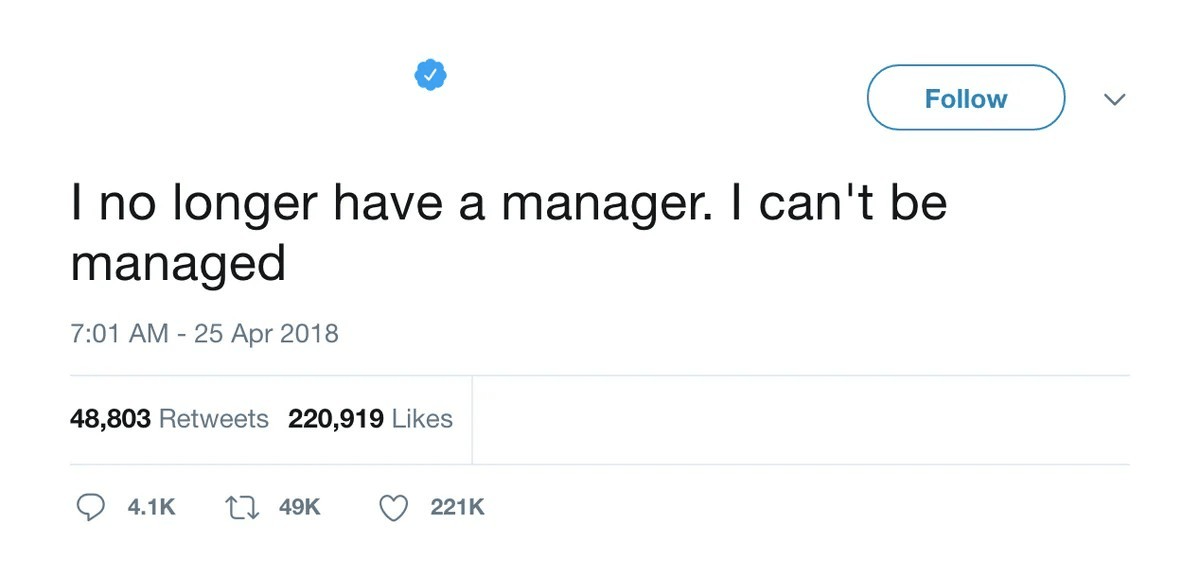1200x577 pixels.
Task: Click the word "Likes" in stats row
Action: [x=422, y=419]
